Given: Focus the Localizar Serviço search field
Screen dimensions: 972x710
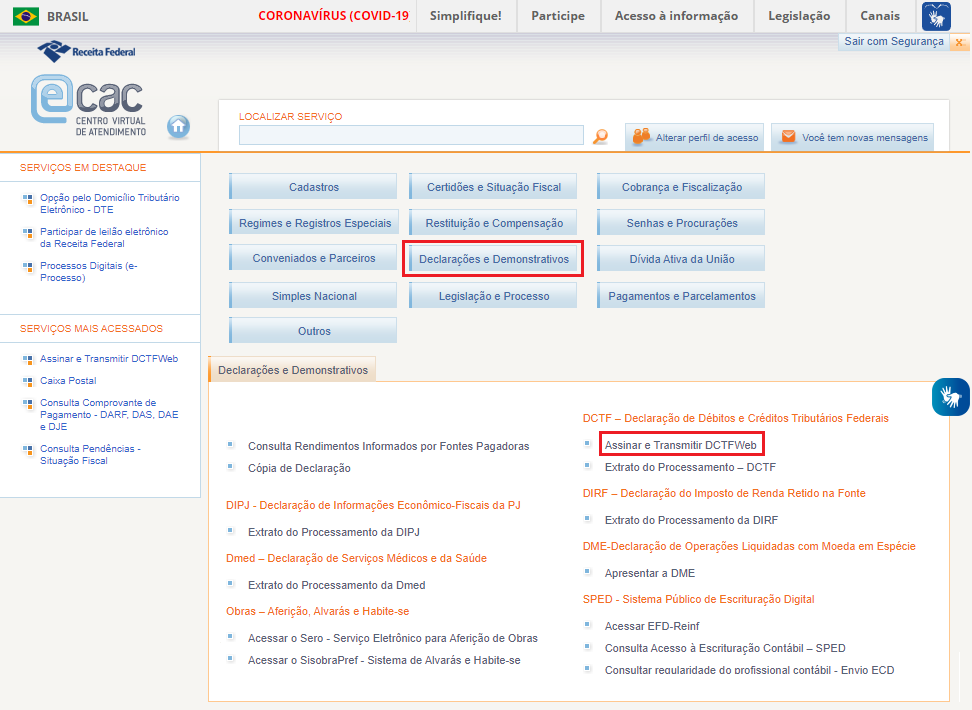Looking at the screenshot, I should pos(411,135).
